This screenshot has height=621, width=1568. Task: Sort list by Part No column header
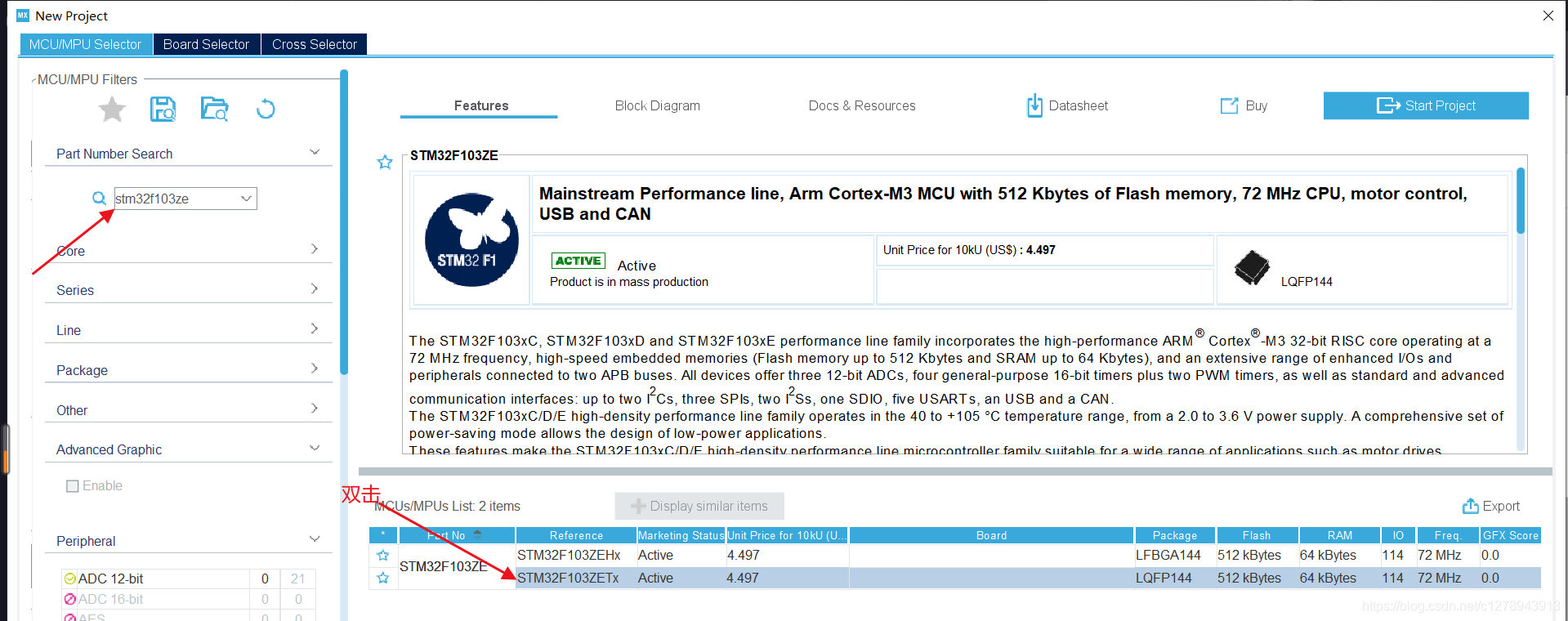coord(457,535)
